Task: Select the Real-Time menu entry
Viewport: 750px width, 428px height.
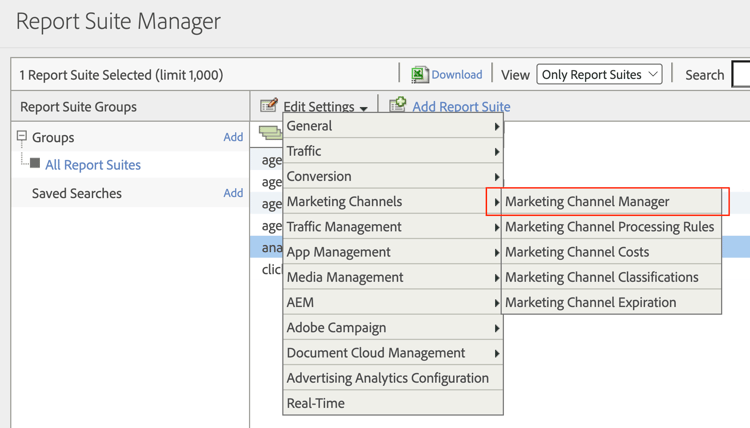Action: click(316, 403)
